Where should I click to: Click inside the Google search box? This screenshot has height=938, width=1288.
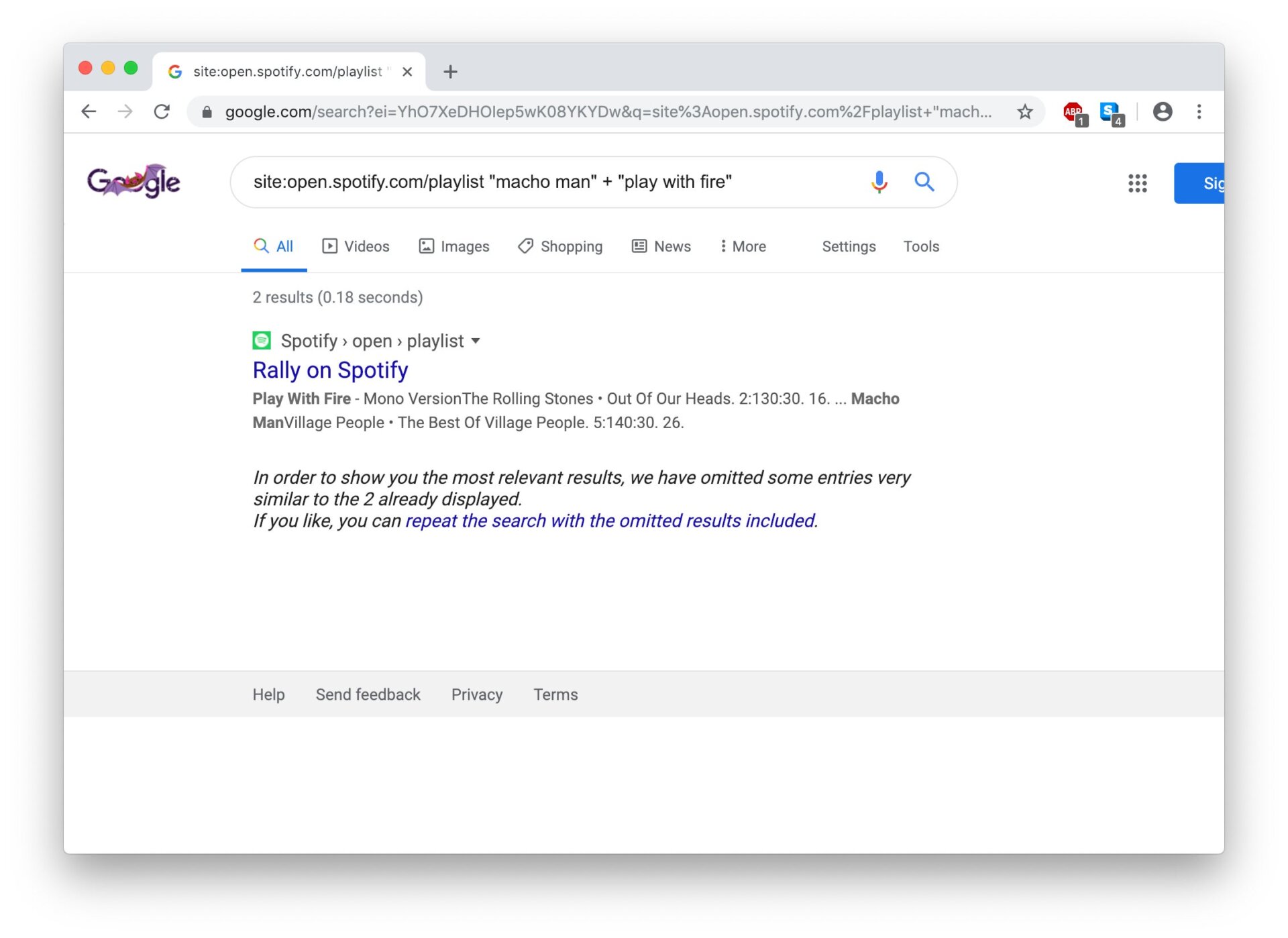537,182
